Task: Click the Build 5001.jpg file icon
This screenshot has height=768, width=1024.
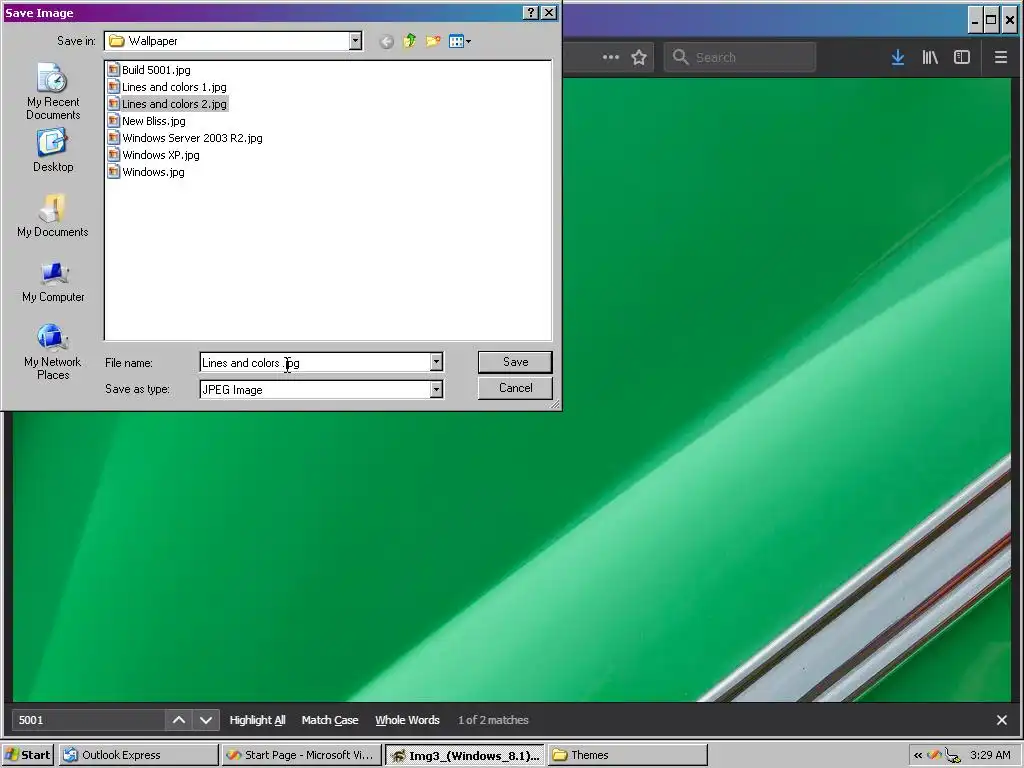Action: (x=114, y=70)
